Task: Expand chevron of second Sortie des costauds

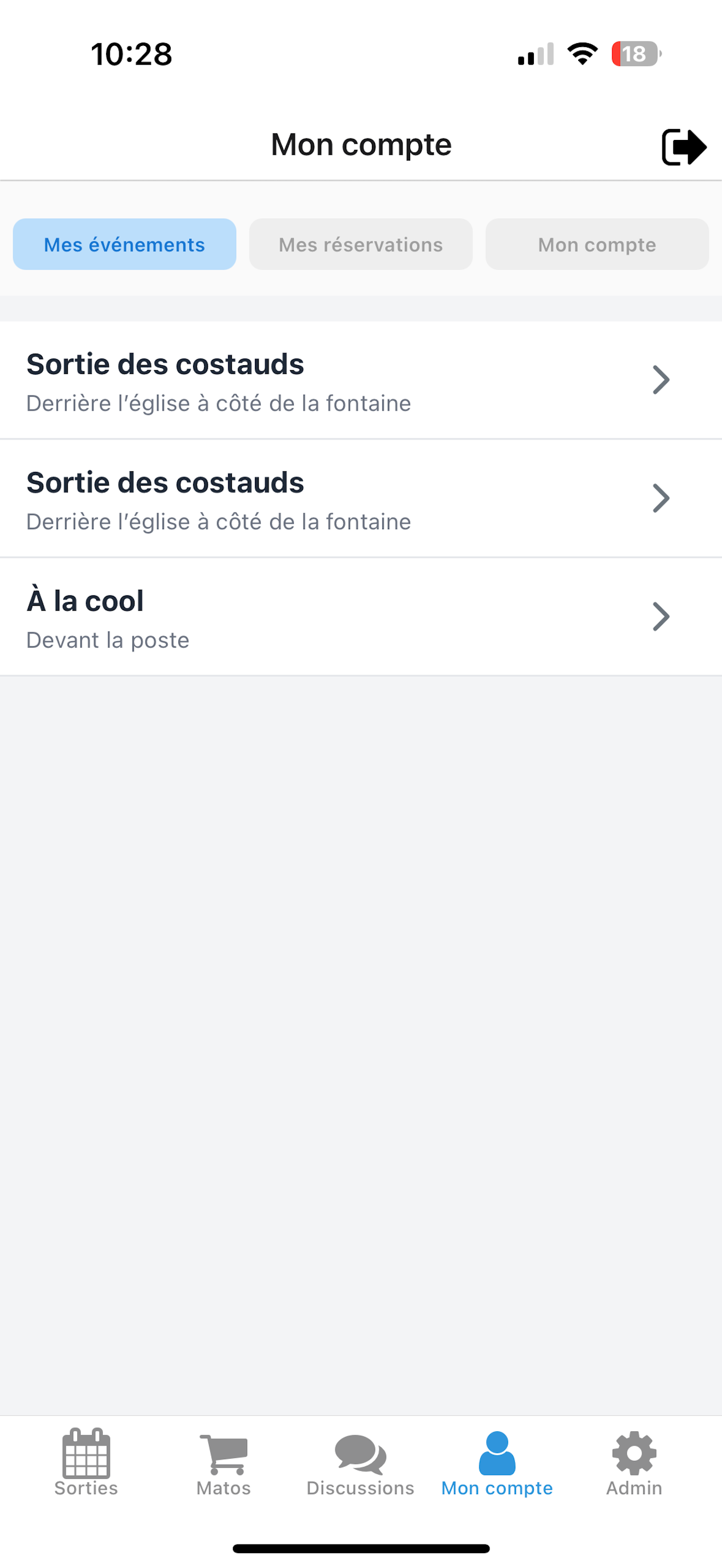Action: pyautogui.click(x=661, y=498)
